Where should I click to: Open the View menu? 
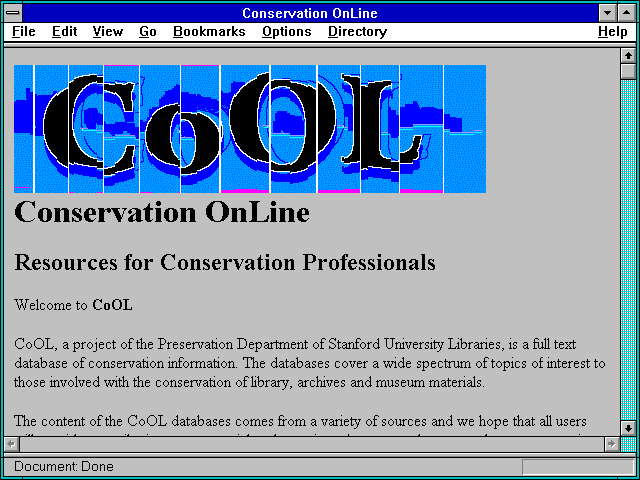pos(108,32)
